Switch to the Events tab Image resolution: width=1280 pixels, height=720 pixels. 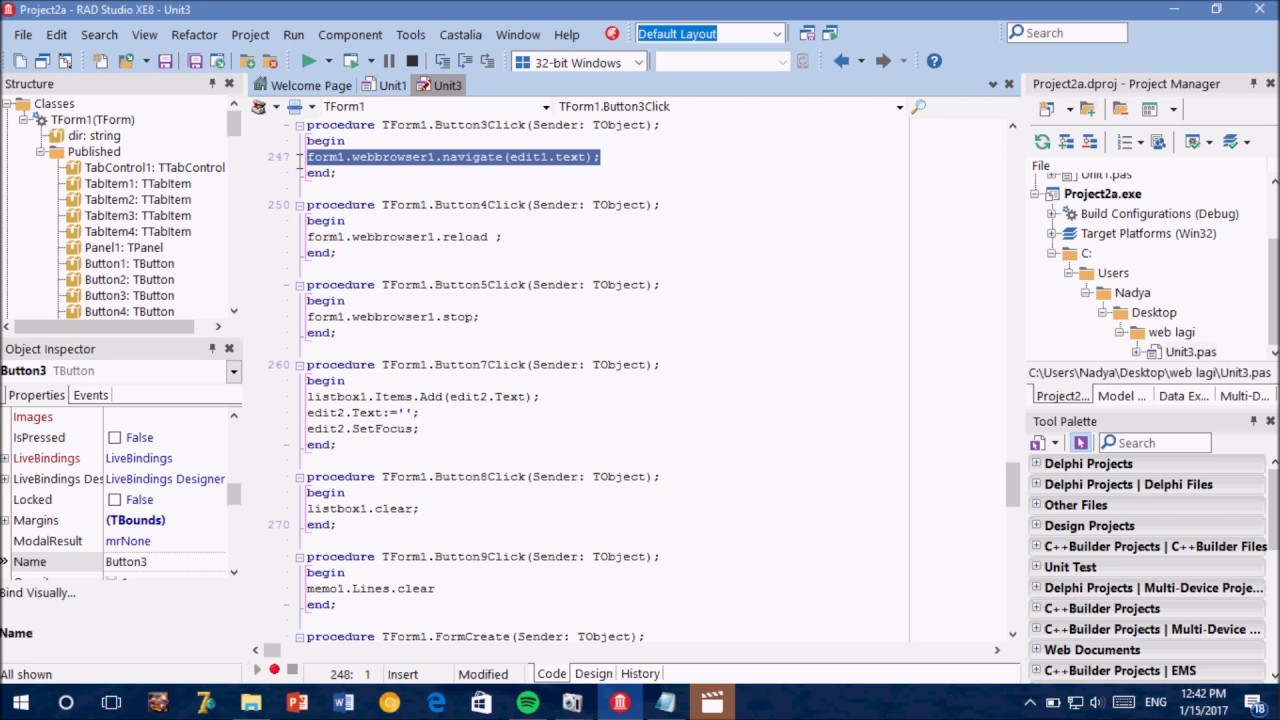(x=90, y=395)
